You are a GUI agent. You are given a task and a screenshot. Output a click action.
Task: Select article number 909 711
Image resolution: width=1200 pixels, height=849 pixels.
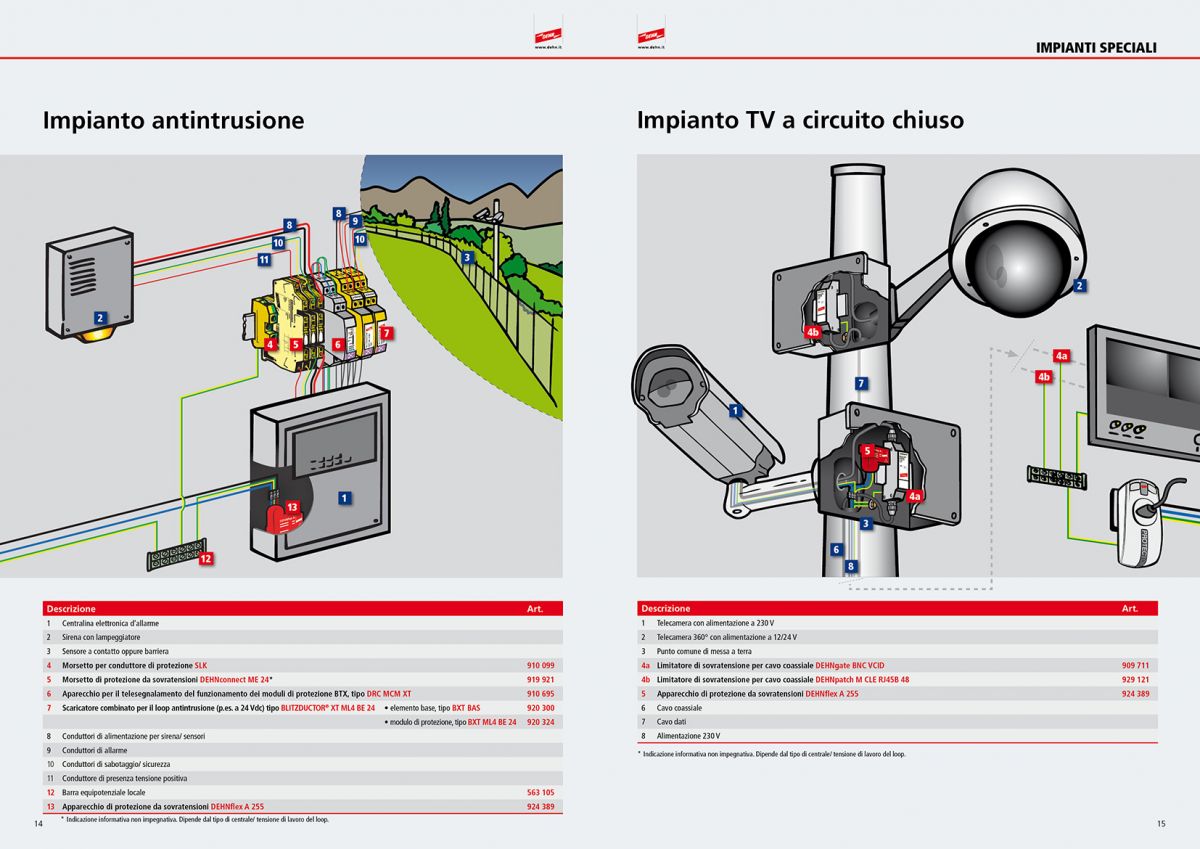coord(1135,665)
